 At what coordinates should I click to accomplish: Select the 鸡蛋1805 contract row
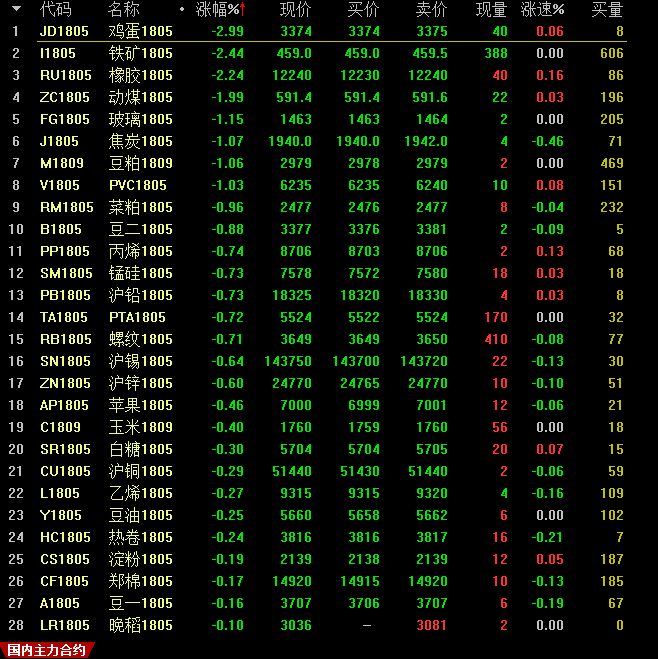(x=140, y=31)
